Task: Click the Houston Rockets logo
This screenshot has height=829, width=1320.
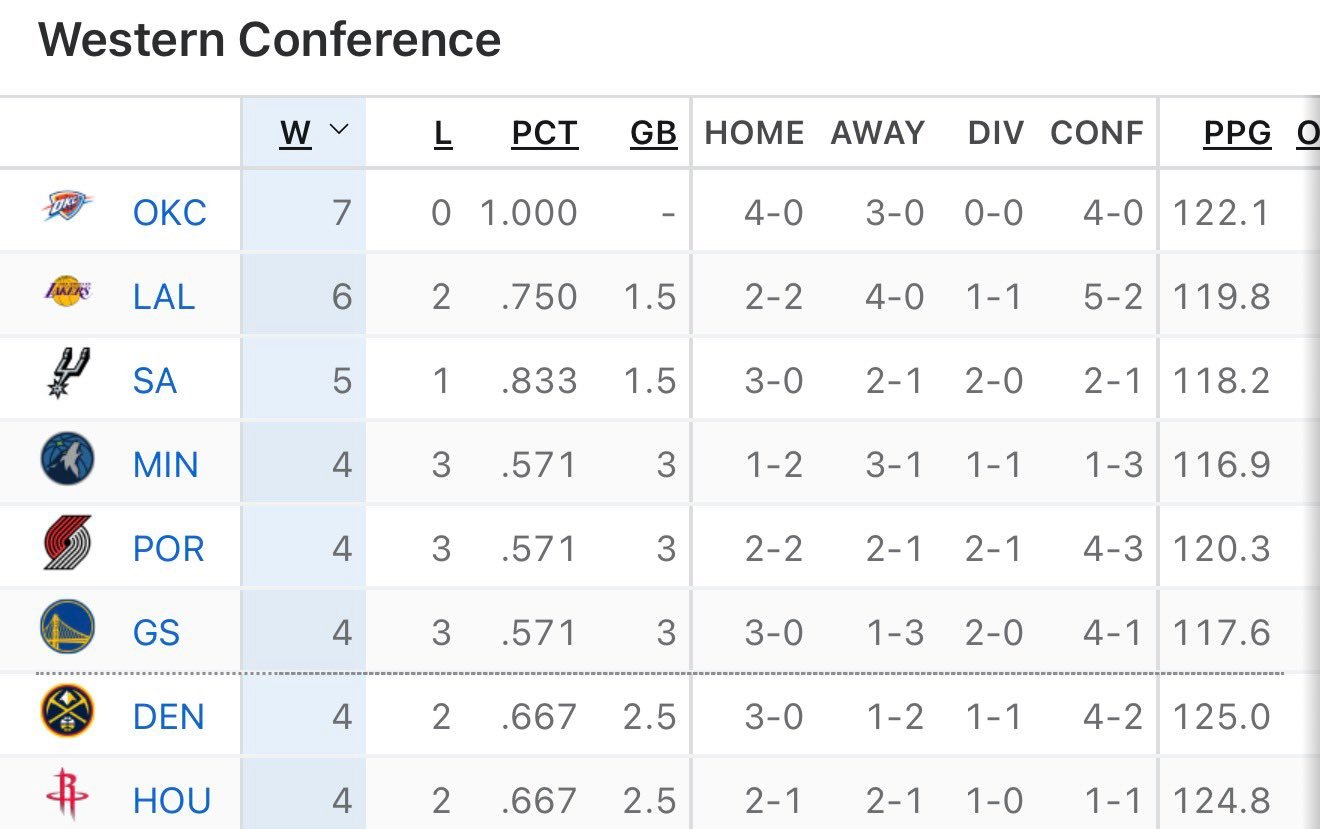Action: (67, 796)
